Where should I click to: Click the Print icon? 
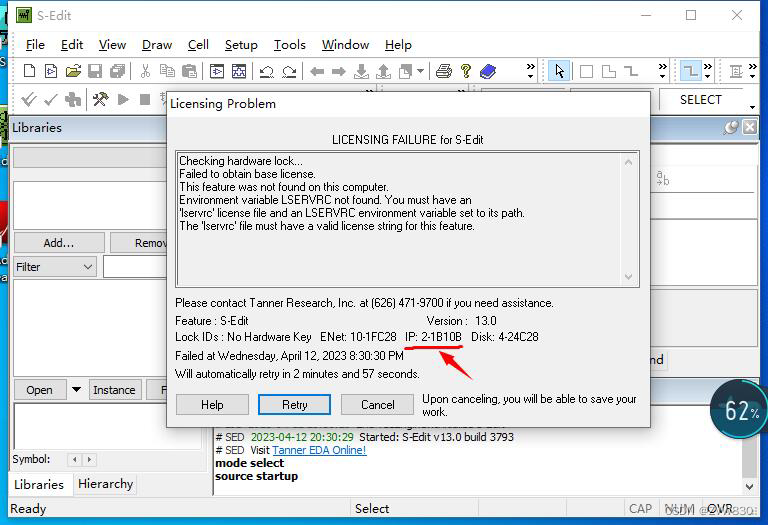tap(444, 72)
